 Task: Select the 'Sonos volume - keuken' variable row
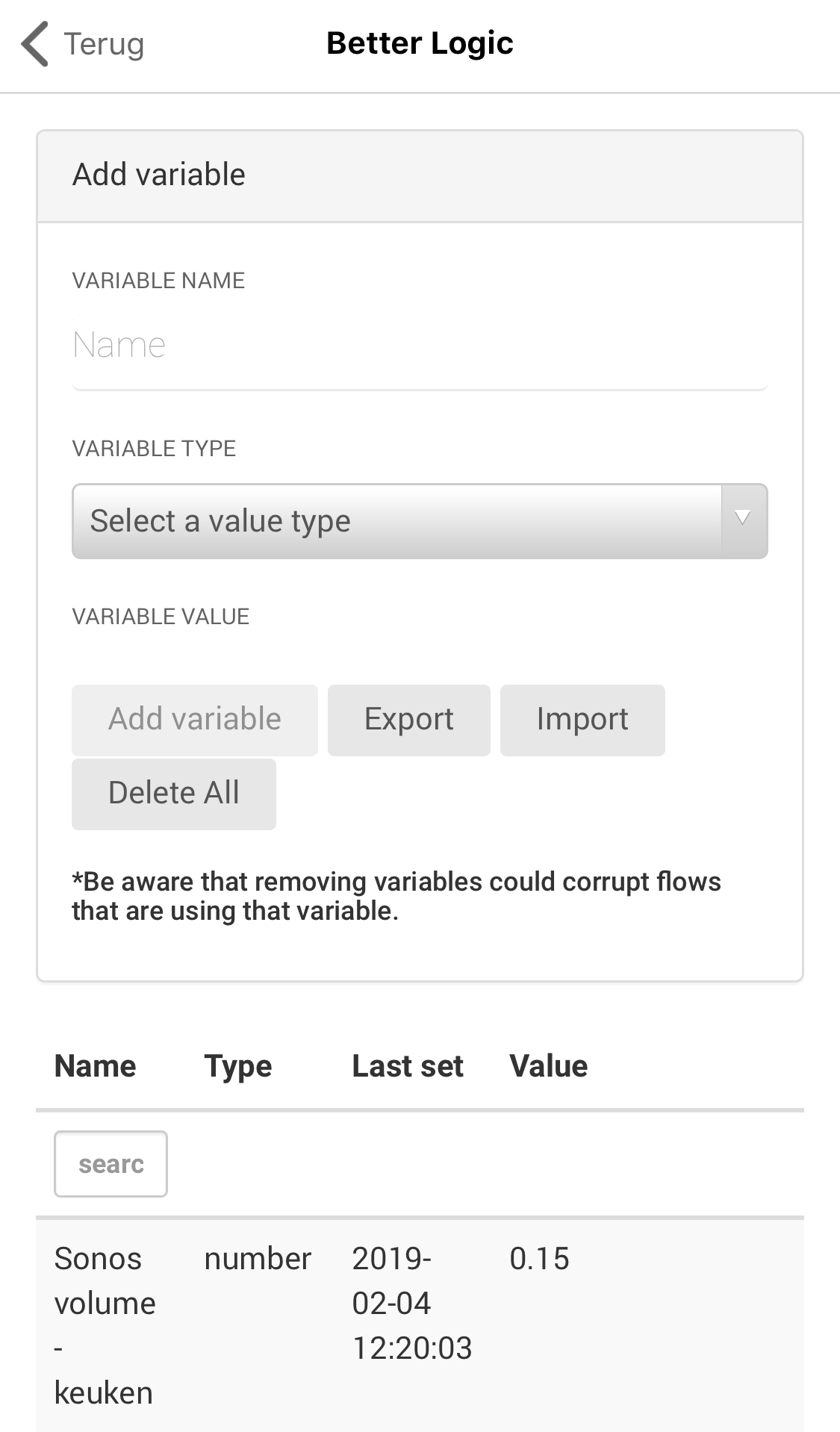tap(105, 1325)
